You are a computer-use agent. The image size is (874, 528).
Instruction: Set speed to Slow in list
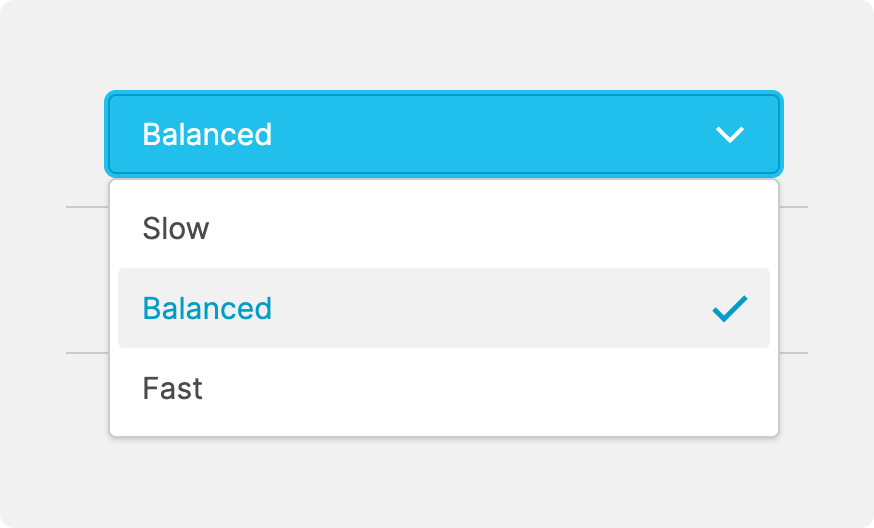(443, 228)
